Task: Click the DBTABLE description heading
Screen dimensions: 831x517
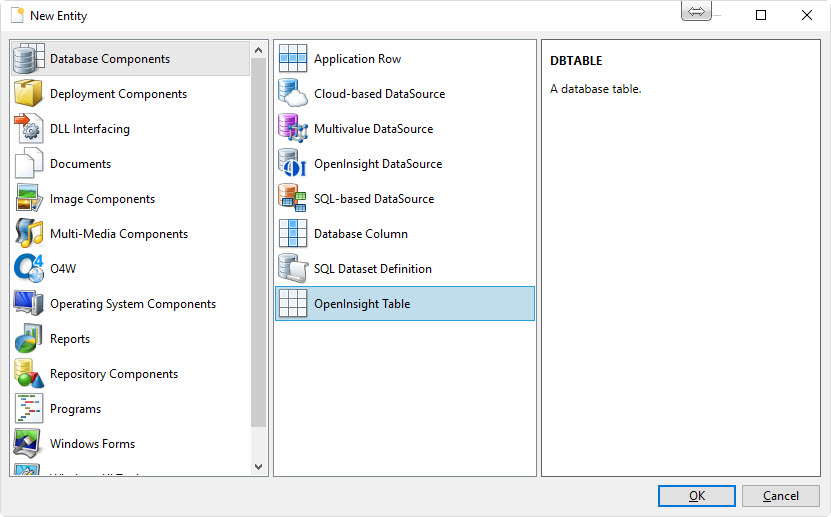Action: pos(576,60)
